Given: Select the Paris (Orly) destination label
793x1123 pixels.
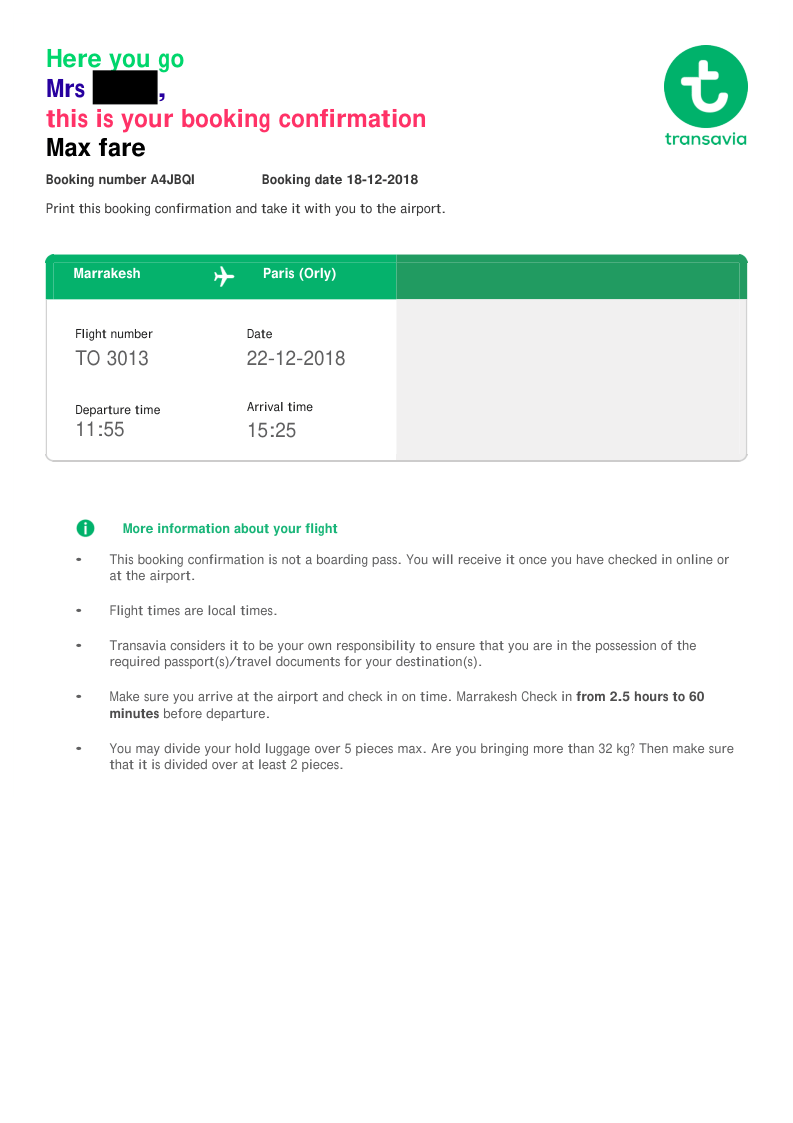Looking at the screenshot, I should (299, 273).
